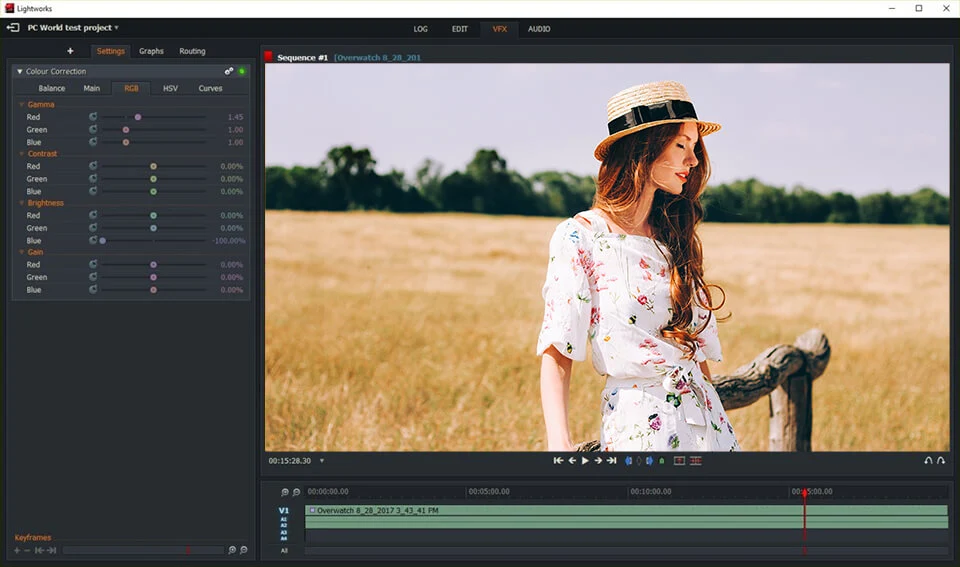960x567 pixels.
Task: Click the undo arrow icon
Action: [928, 461]
